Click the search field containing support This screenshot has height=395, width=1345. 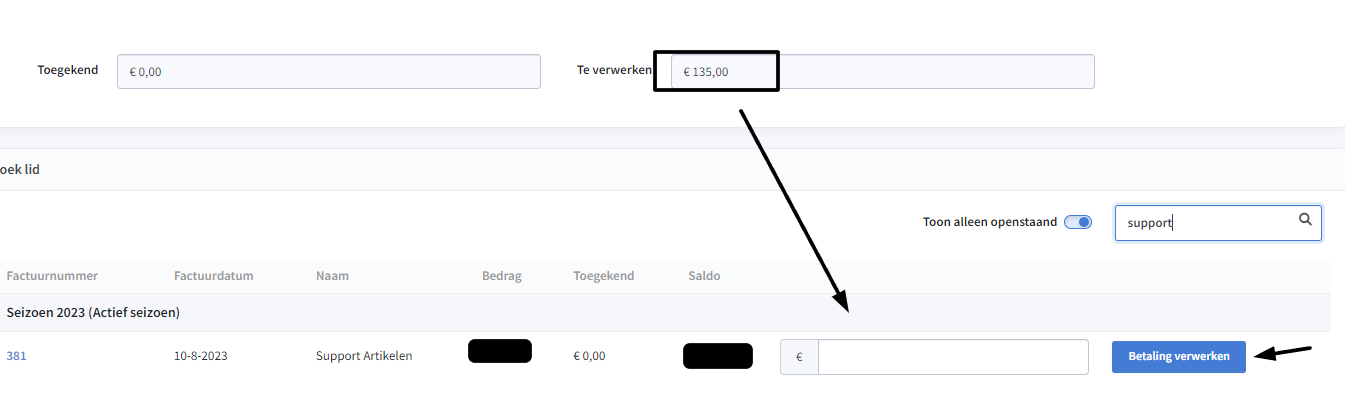[1218, 223]
